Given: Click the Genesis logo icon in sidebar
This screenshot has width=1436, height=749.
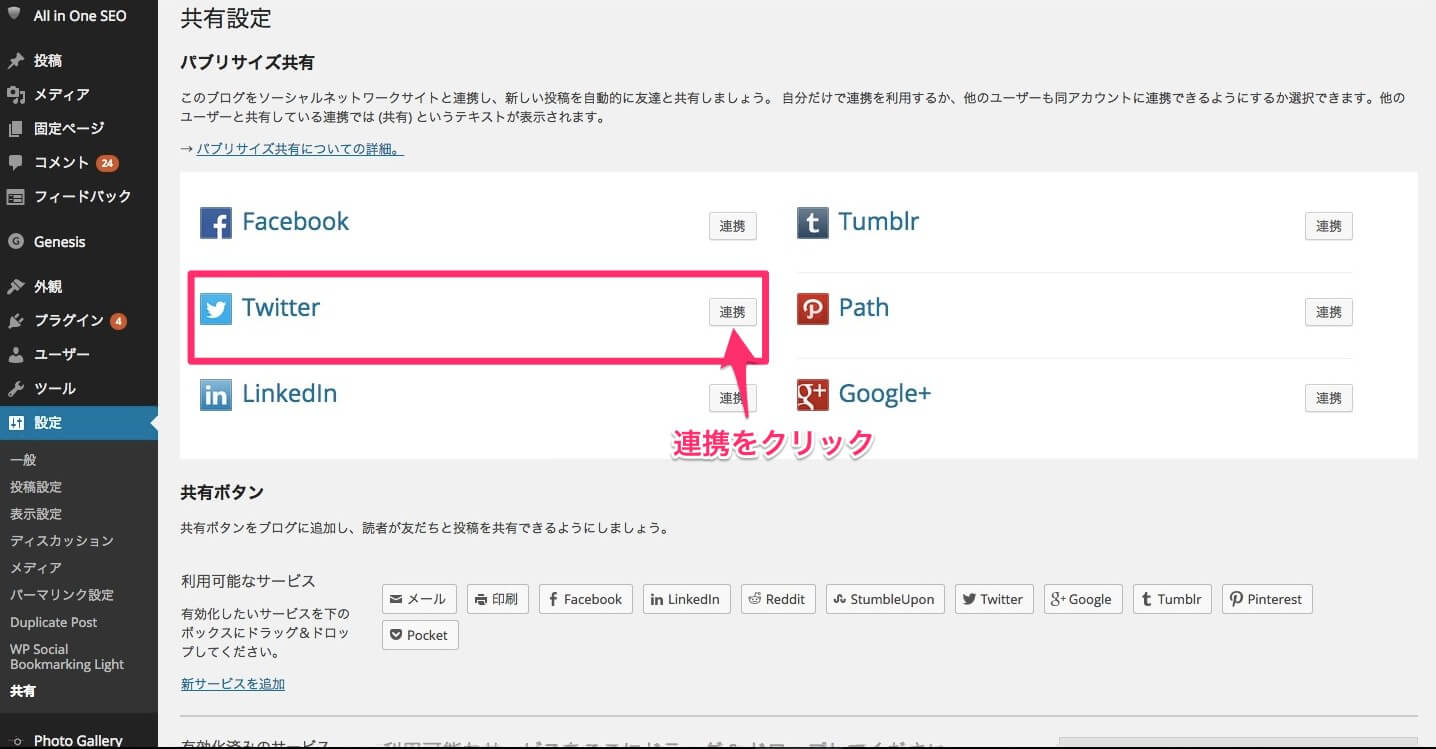Looking at the screenshot, I should pyautogui.click(x=15, y=241).
